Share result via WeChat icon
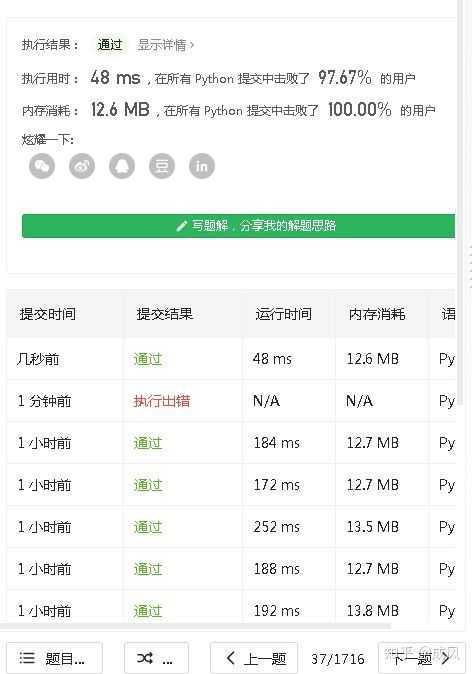The height and width of the screenshot is (674, 472). 42,166
